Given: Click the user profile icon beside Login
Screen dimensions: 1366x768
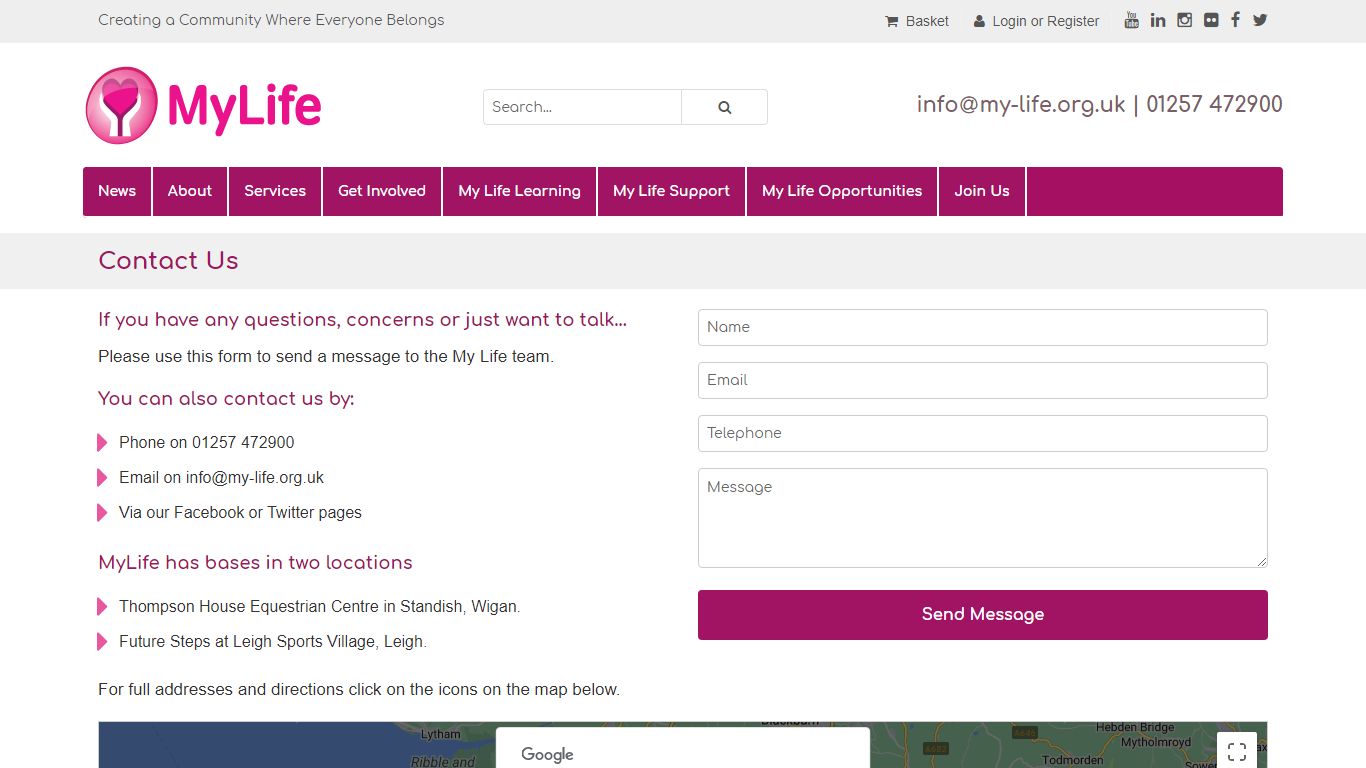Looking at the screenshot, I should pos(979,21).
